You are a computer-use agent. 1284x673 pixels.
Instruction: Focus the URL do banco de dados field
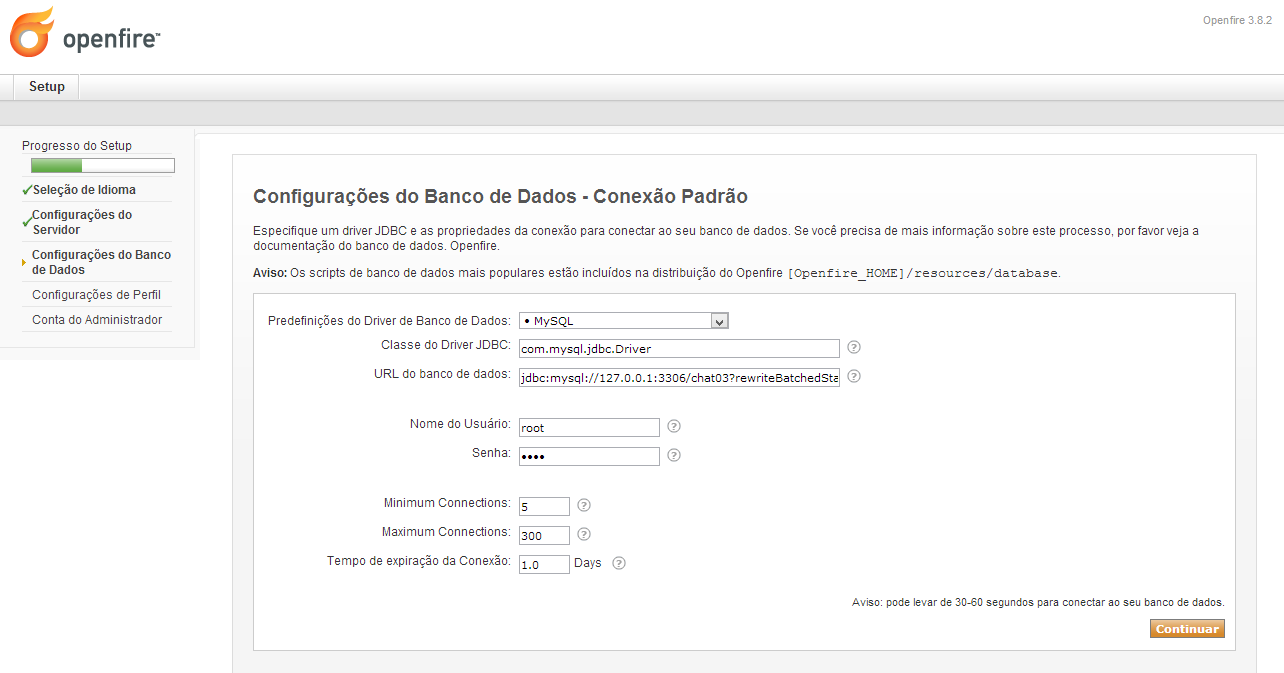click(679, 377)
